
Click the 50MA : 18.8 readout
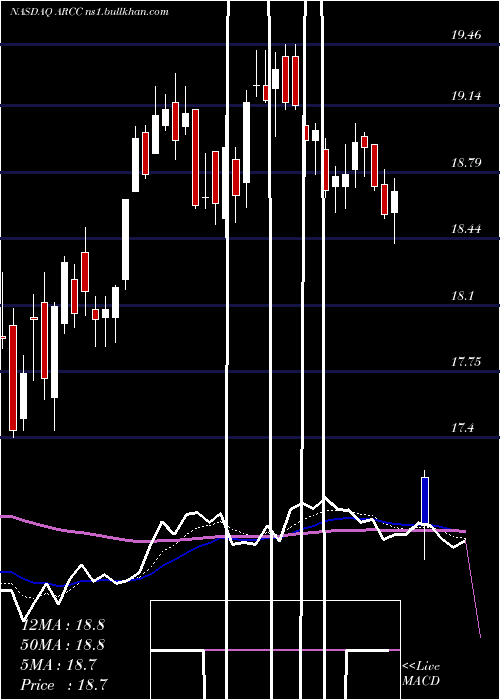62,645
